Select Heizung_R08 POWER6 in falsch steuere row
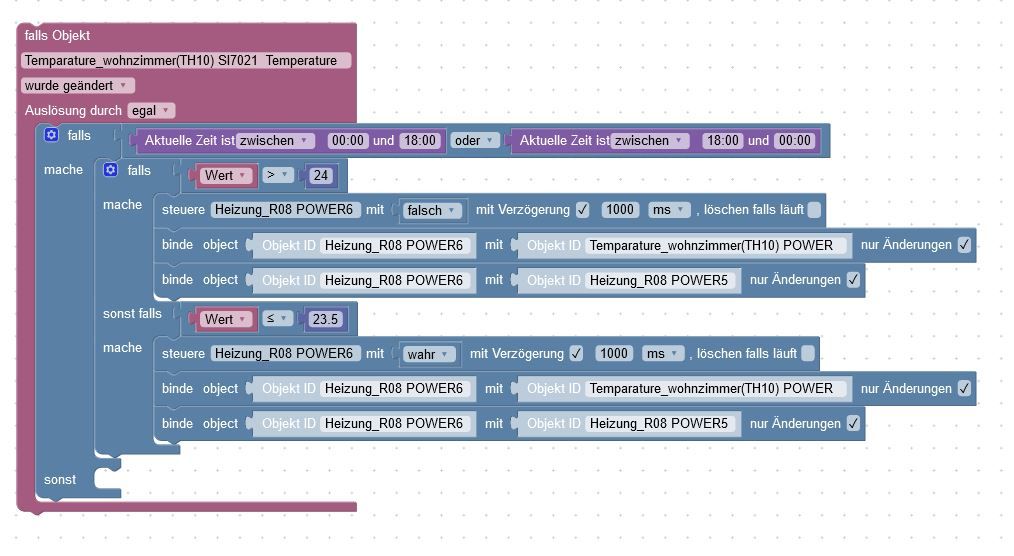The width and height of the screenshot is (1014, 556). tap(284, 209)
